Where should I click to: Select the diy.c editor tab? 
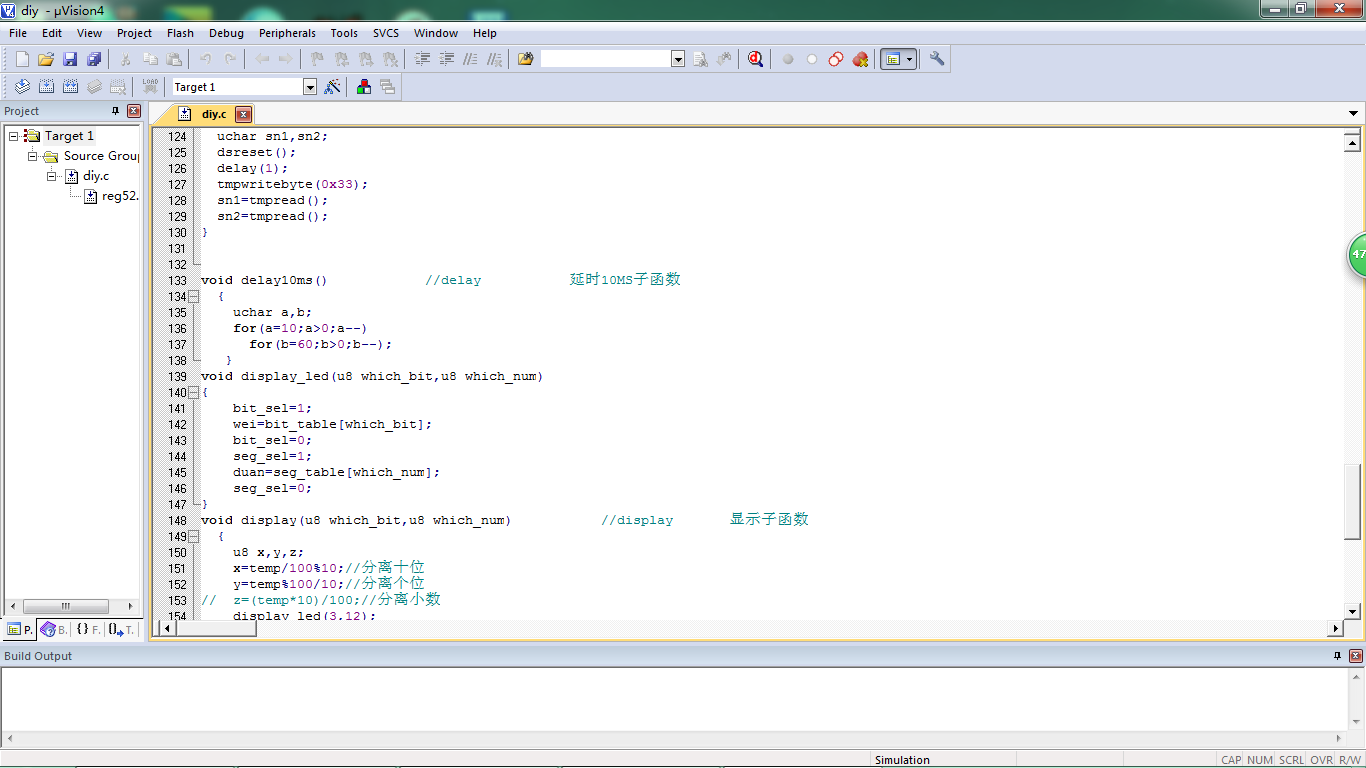click(212, 114)
